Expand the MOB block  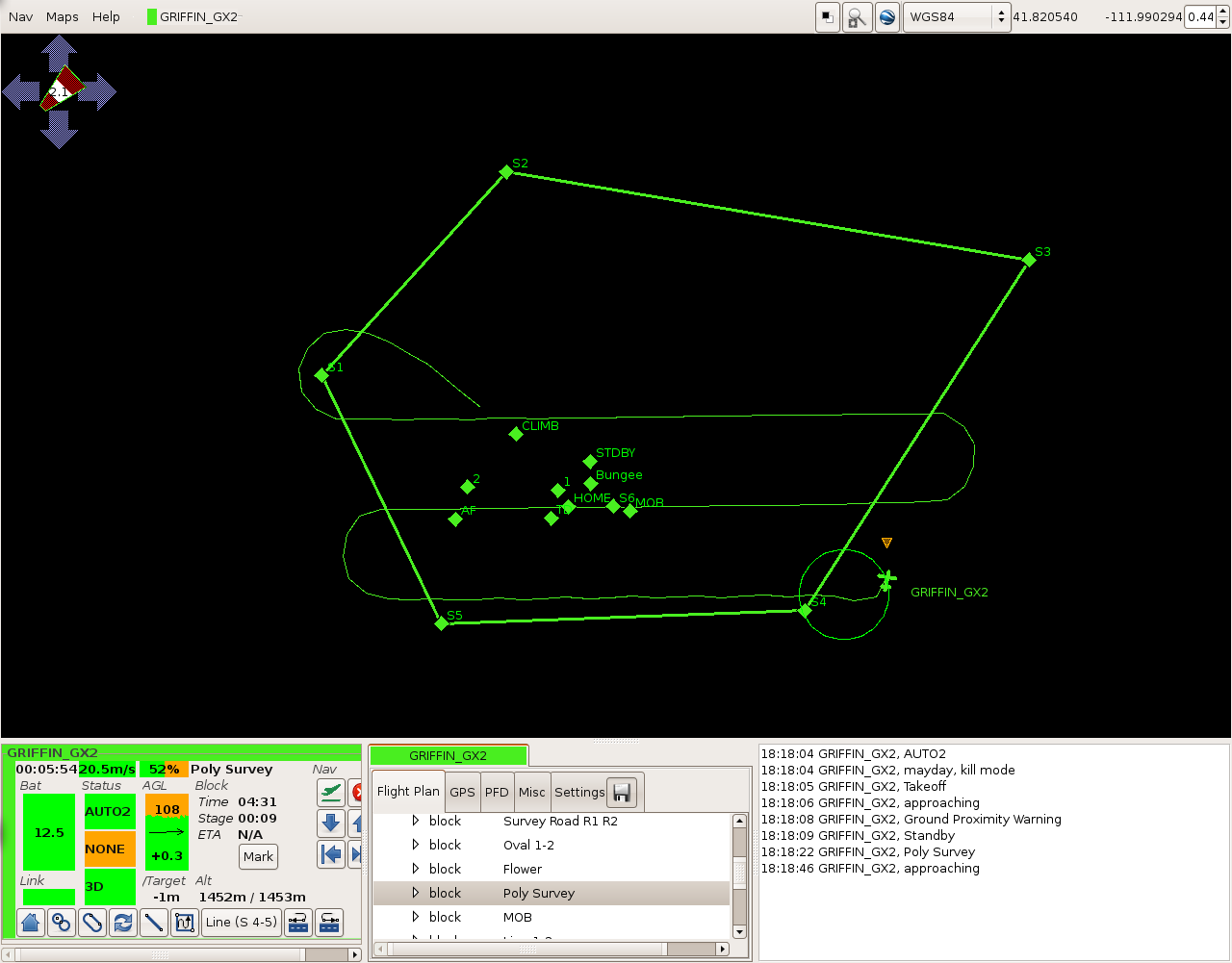(x=416, y=917)
